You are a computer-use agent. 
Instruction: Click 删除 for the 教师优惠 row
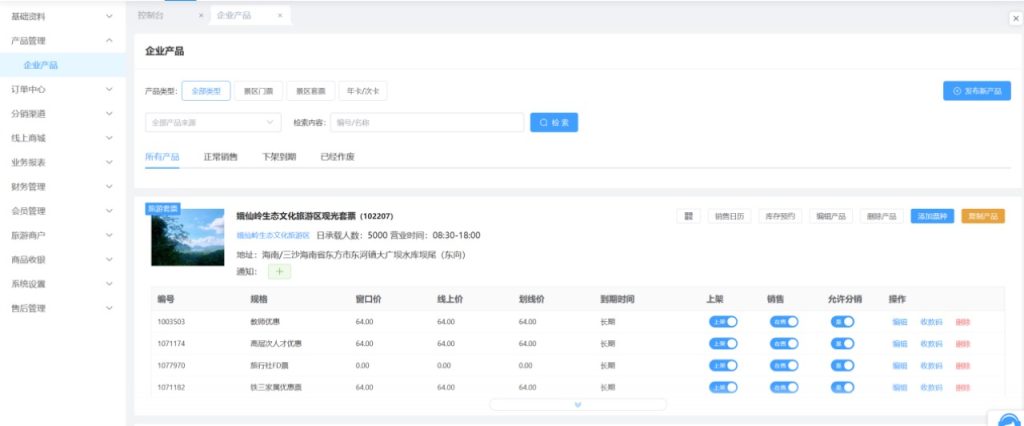[963, 322]
